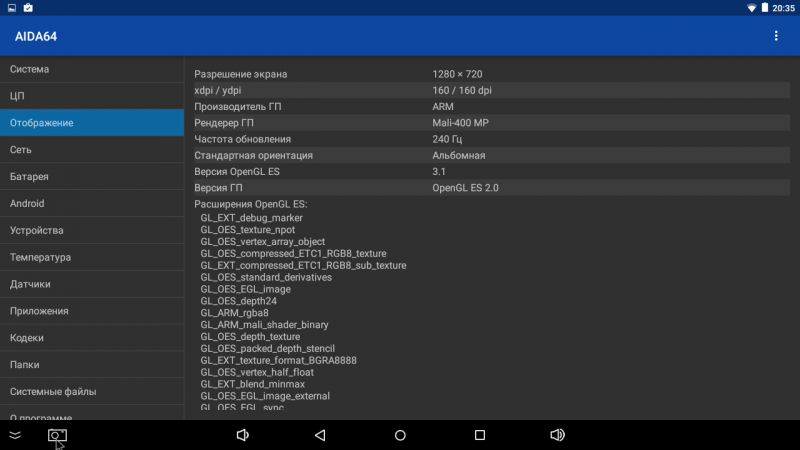Select the Стандартная ориентация row
The image size is (800, 450).
pos(492,156)
